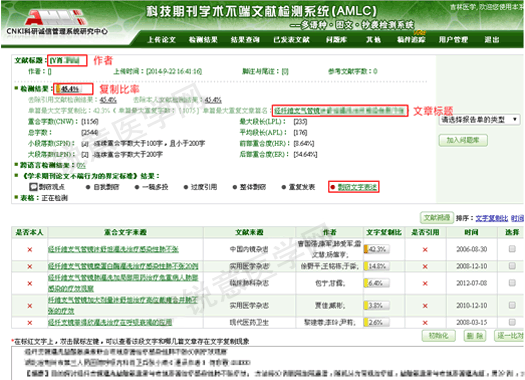Click the 文献标题 title field

67,60
